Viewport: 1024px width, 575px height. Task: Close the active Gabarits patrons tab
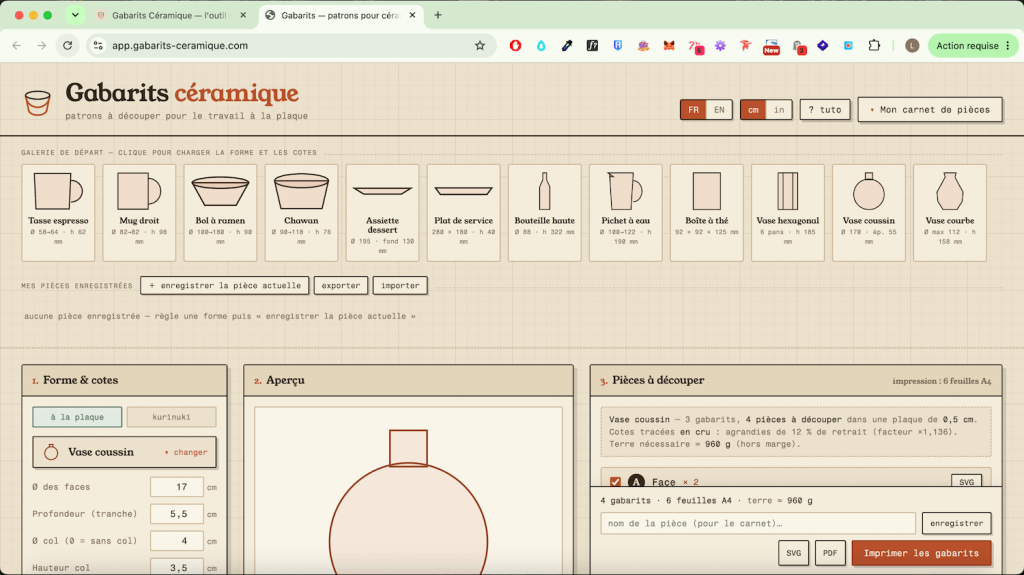pyautogui.click(x=412, y=16)
